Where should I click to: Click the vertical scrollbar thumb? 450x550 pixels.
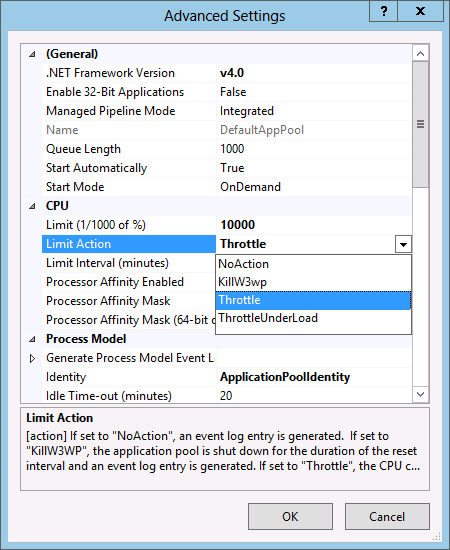tap(420, 125)
